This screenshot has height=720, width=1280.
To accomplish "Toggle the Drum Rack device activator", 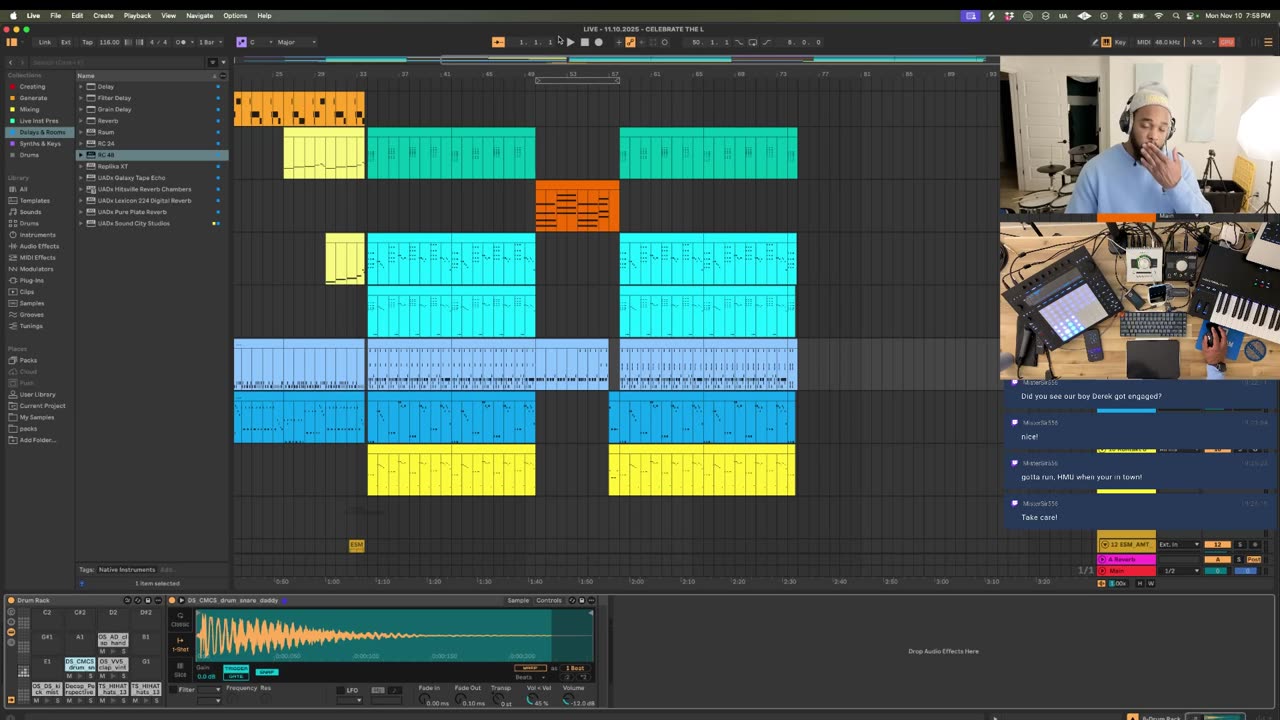I will click(12, 600).
